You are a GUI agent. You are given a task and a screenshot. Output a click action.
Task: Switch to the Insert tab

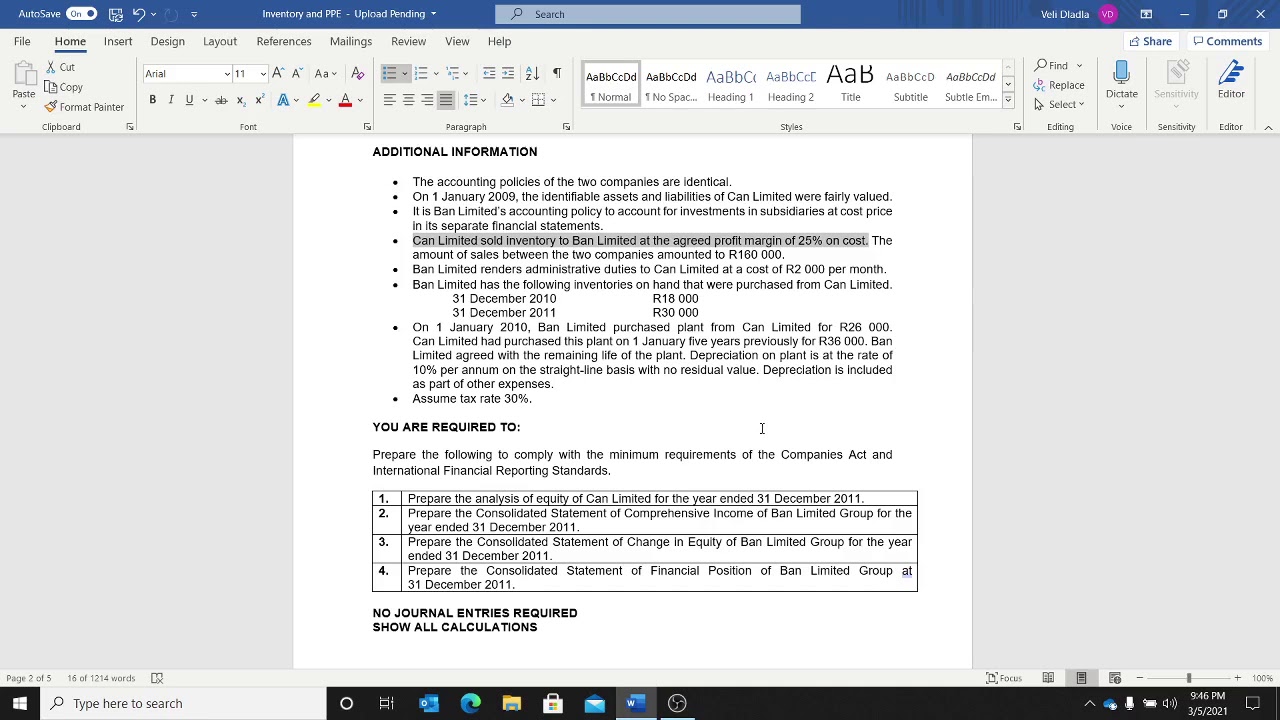118,41
